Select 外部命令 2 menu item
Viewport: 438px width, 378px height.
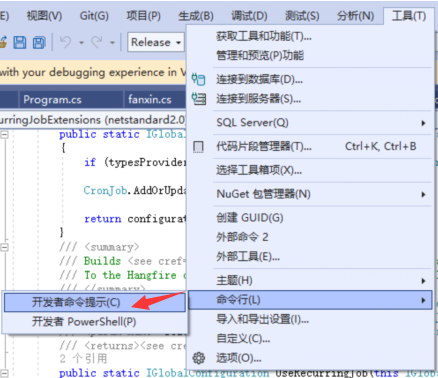pos(242,237)
